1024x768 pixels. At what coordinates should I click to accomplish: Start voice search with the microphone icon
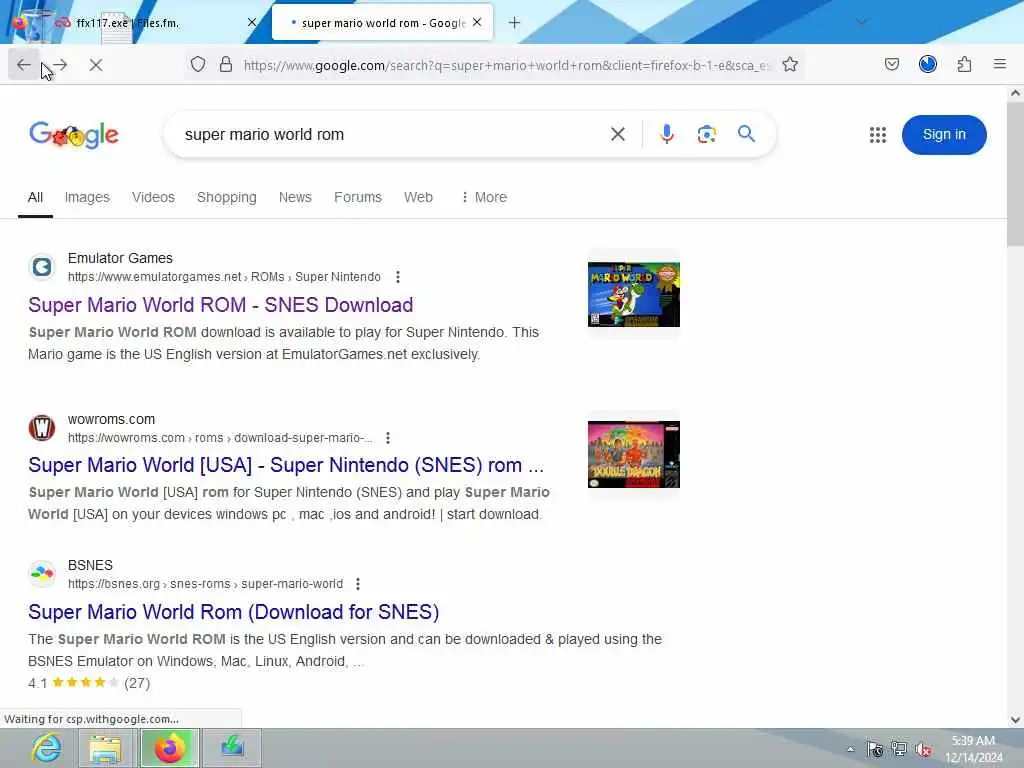coord(667,135)
